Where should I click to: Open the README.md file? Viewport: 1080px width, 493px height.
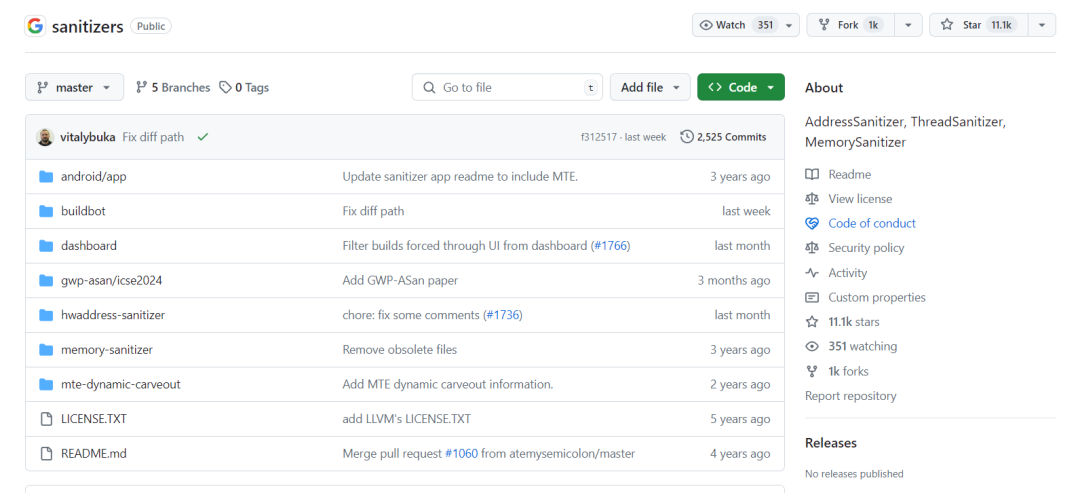click(94, 454)
